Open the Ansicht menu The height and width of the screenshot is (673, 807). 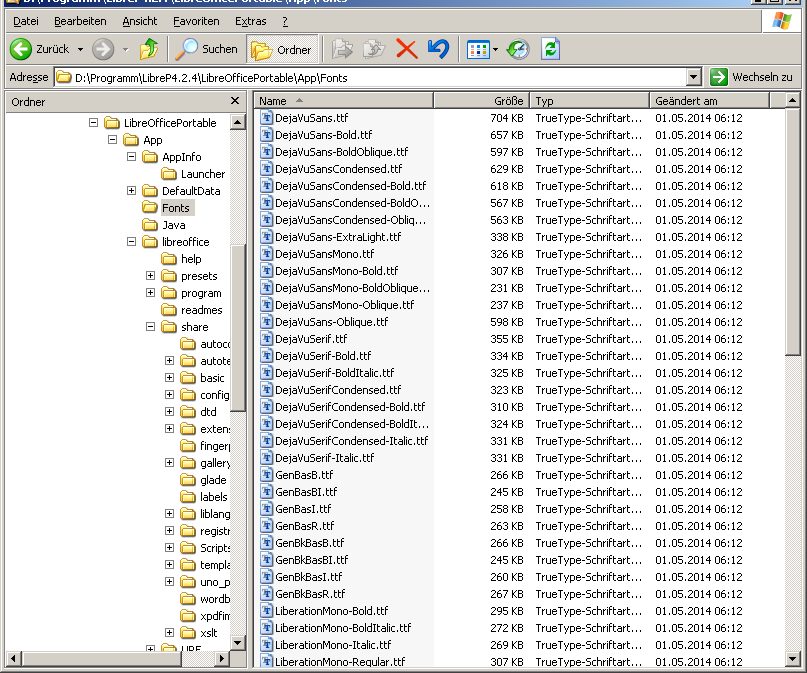(139, 22)
